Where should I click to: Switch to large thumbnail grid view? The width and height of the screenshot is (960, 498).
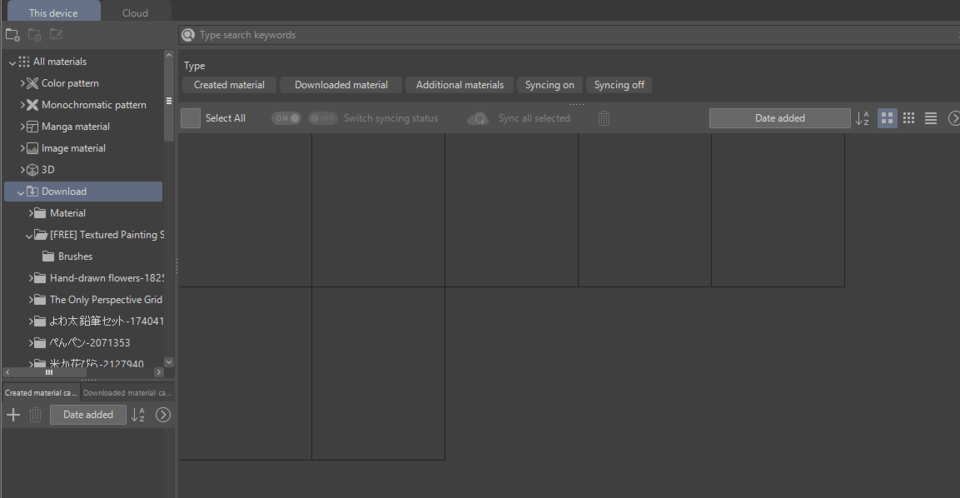[x=887, y=118]
